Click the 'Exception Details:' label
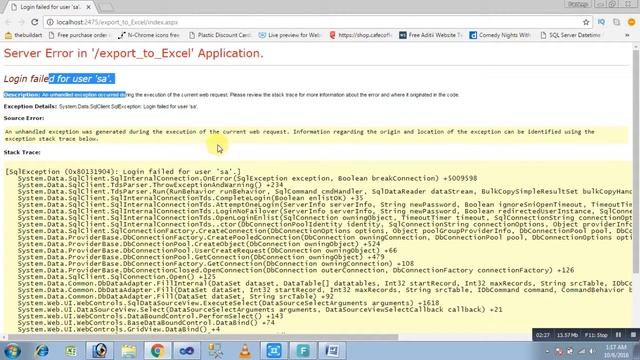640x360 pixels. [x=30, y=107]
